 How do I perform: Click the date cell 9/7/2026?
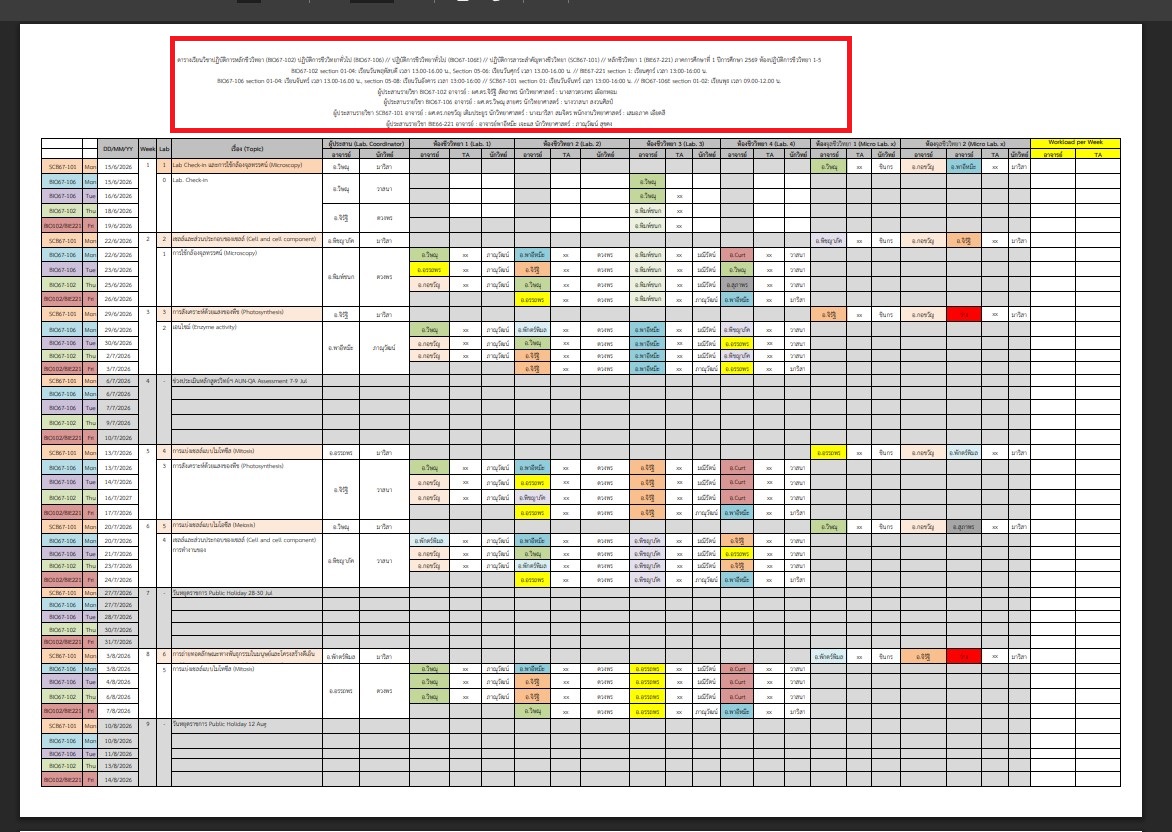coord(118,423)
